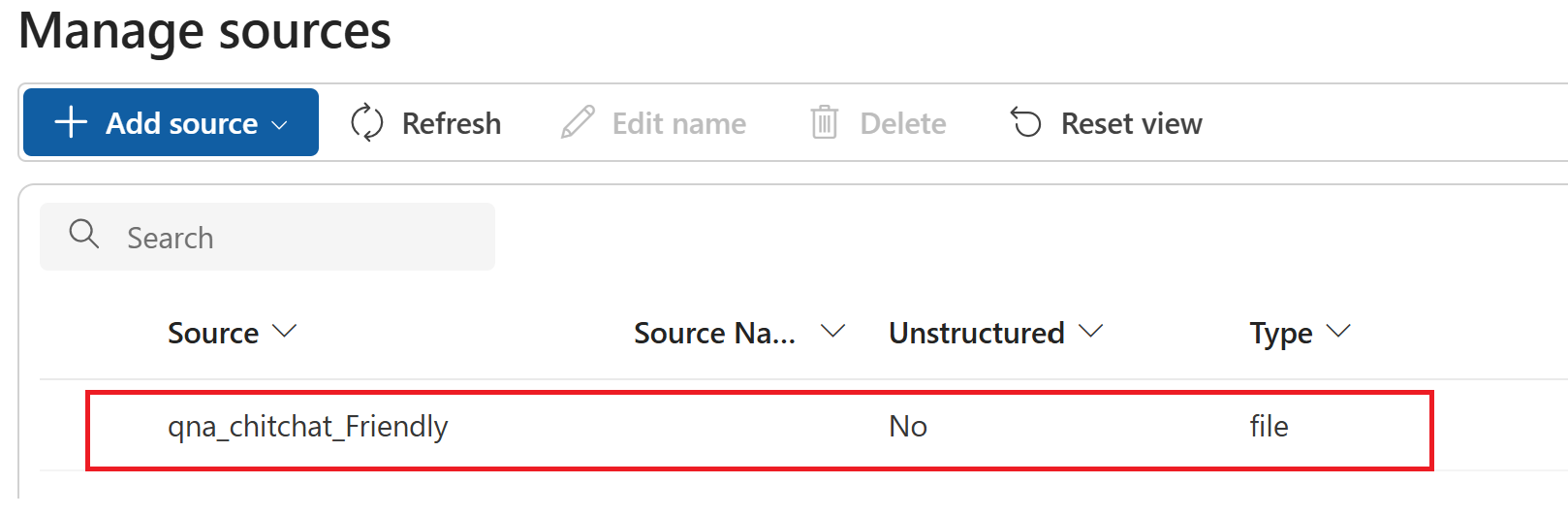Click the magnifying glass search icon
1568x516 pixels.
(x=84, y=234)
